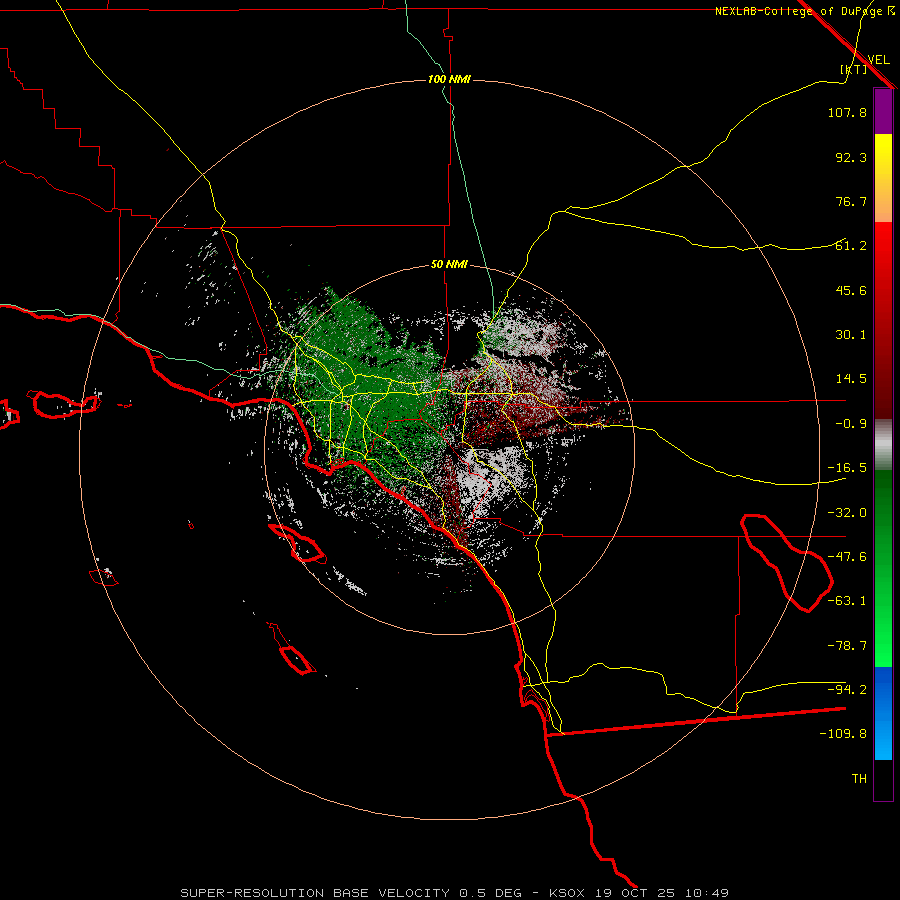Click the Super-Resolution Base Velocity caption

pos(454,893)
